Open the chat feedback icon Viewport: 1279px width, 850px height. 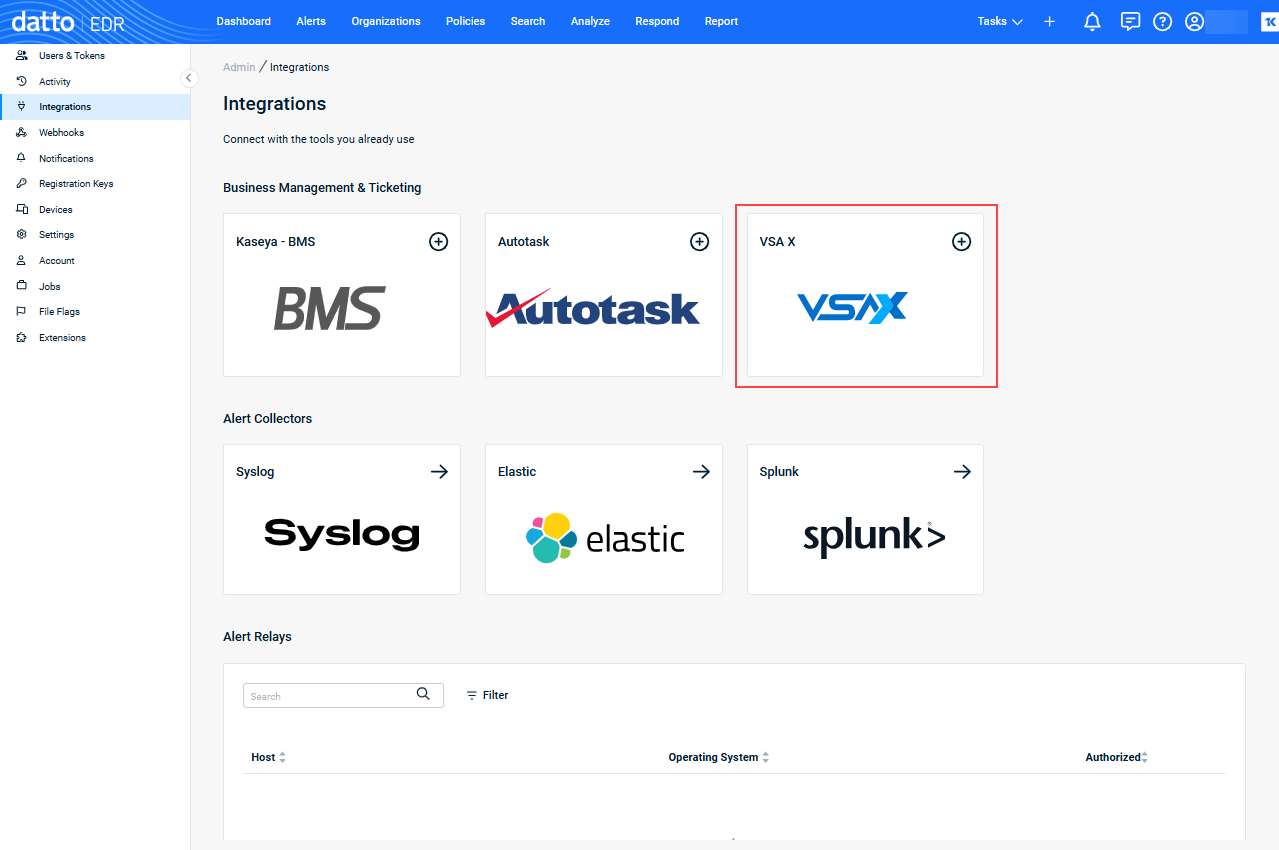coord(1130,21)
